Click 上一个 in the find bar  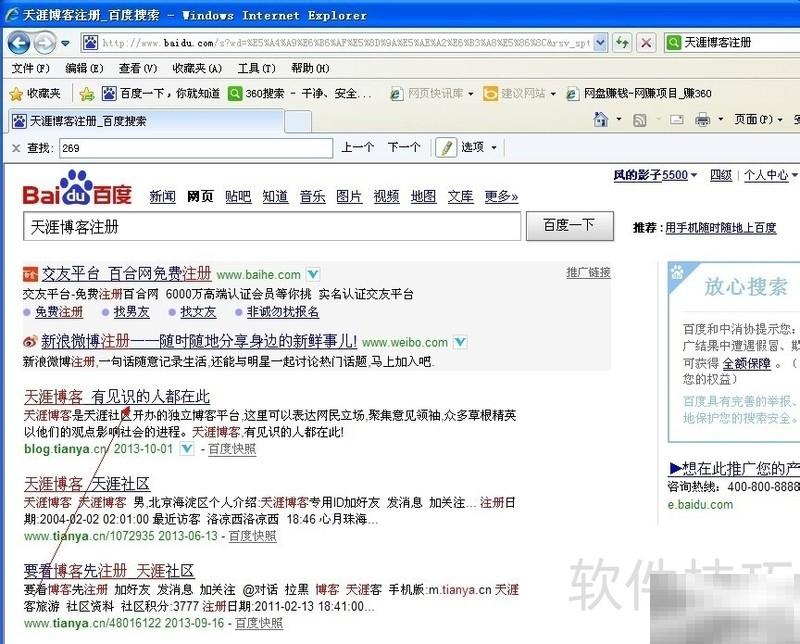coord(357,147)
